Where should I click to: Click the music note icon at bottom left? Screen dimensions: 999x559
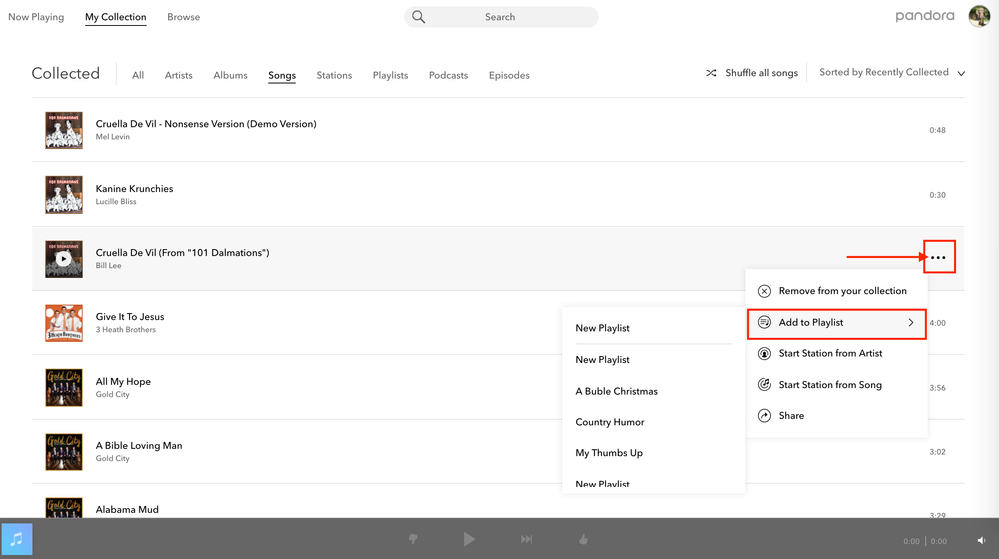16,539
